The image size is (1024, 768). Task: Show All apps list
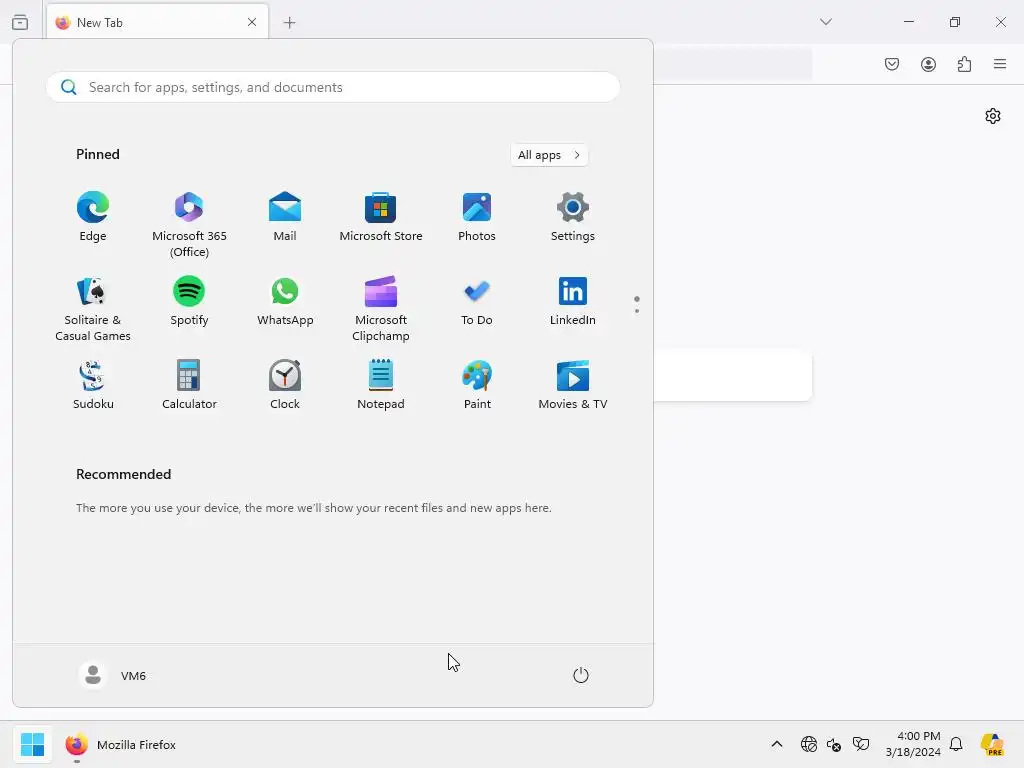tap(549, 155)
